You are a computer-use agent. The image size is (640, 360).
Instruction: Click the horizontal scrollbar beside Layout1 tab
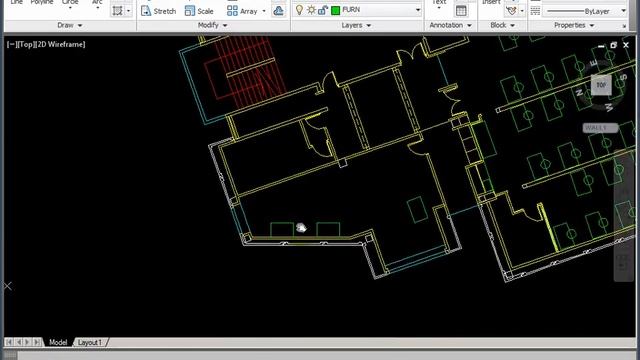(371, 342)
